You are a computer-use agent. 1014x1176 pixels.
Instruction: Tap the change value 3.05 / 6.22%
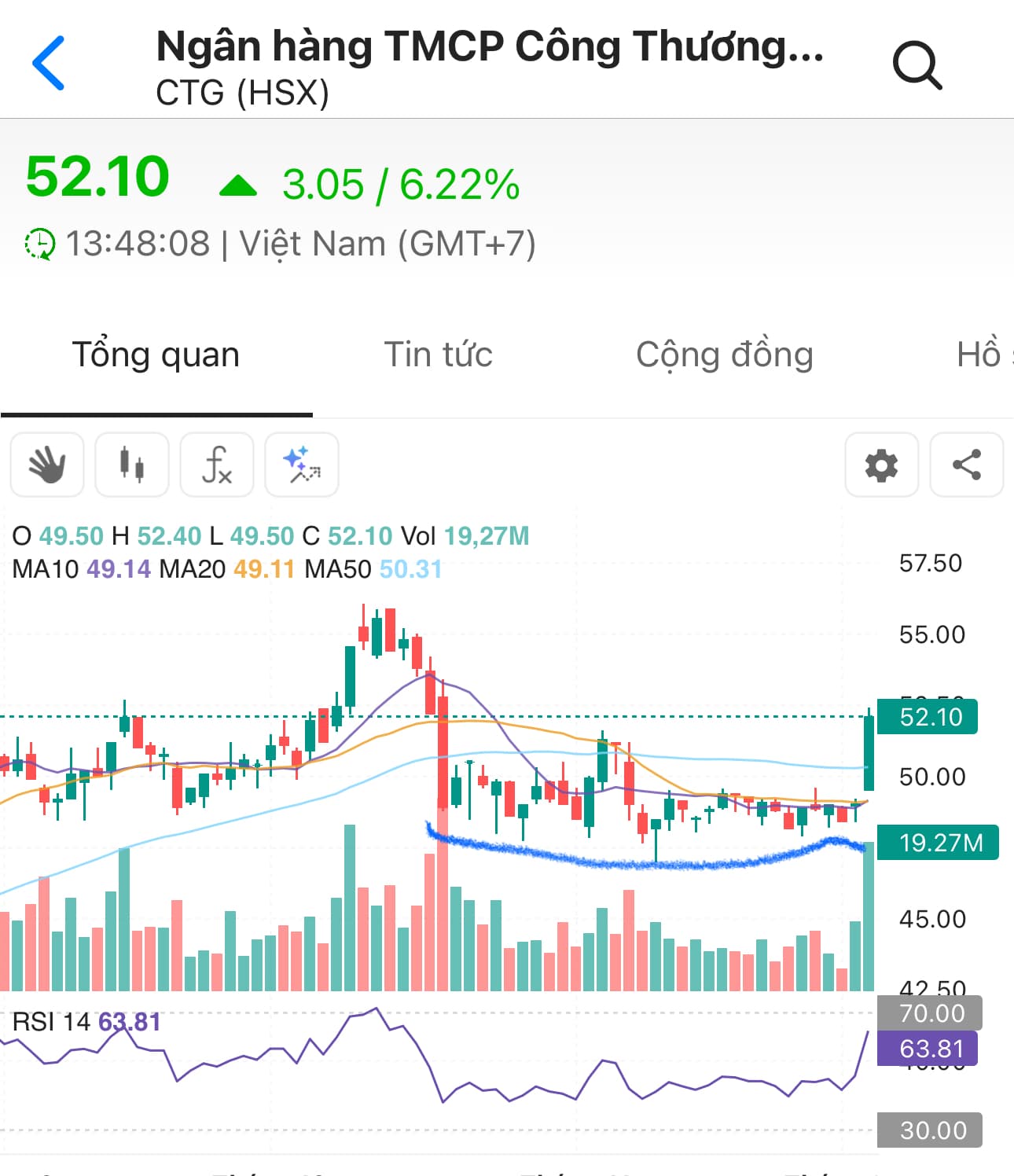click(401, 185)
